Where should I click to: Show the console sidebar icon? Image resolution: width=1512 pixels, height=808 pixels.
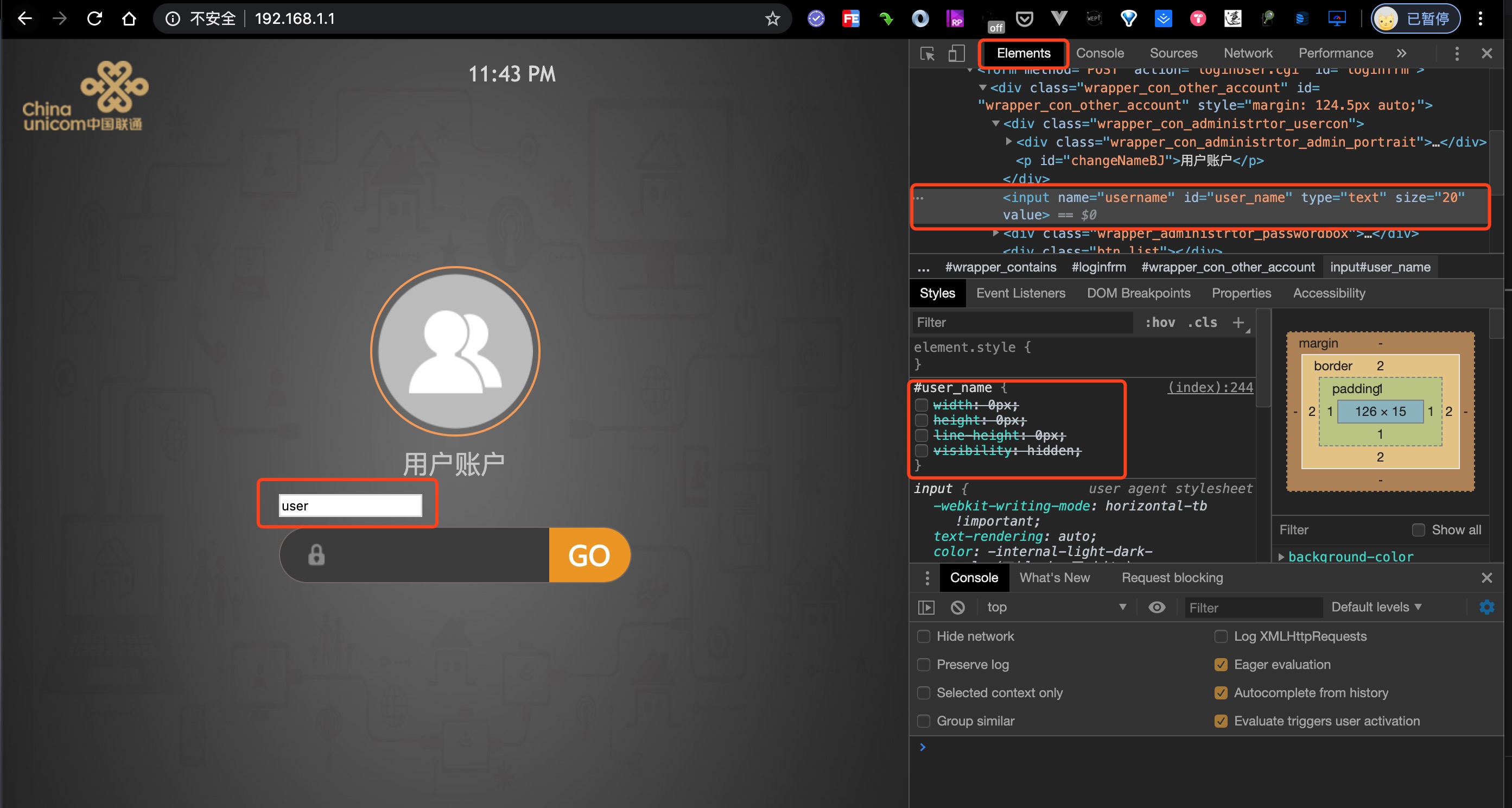(x=926, y=608)
